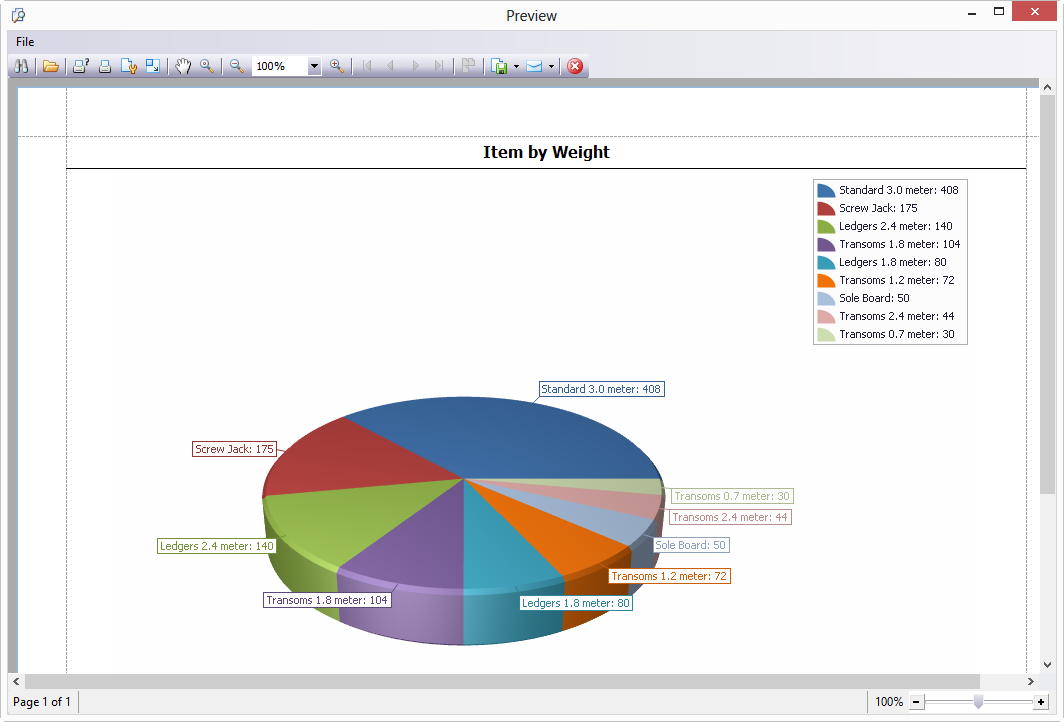The height and width of the screenshot is (722, 1064).
Task: Click the Quick Print printer icon
Action: (x=105, y=66)
